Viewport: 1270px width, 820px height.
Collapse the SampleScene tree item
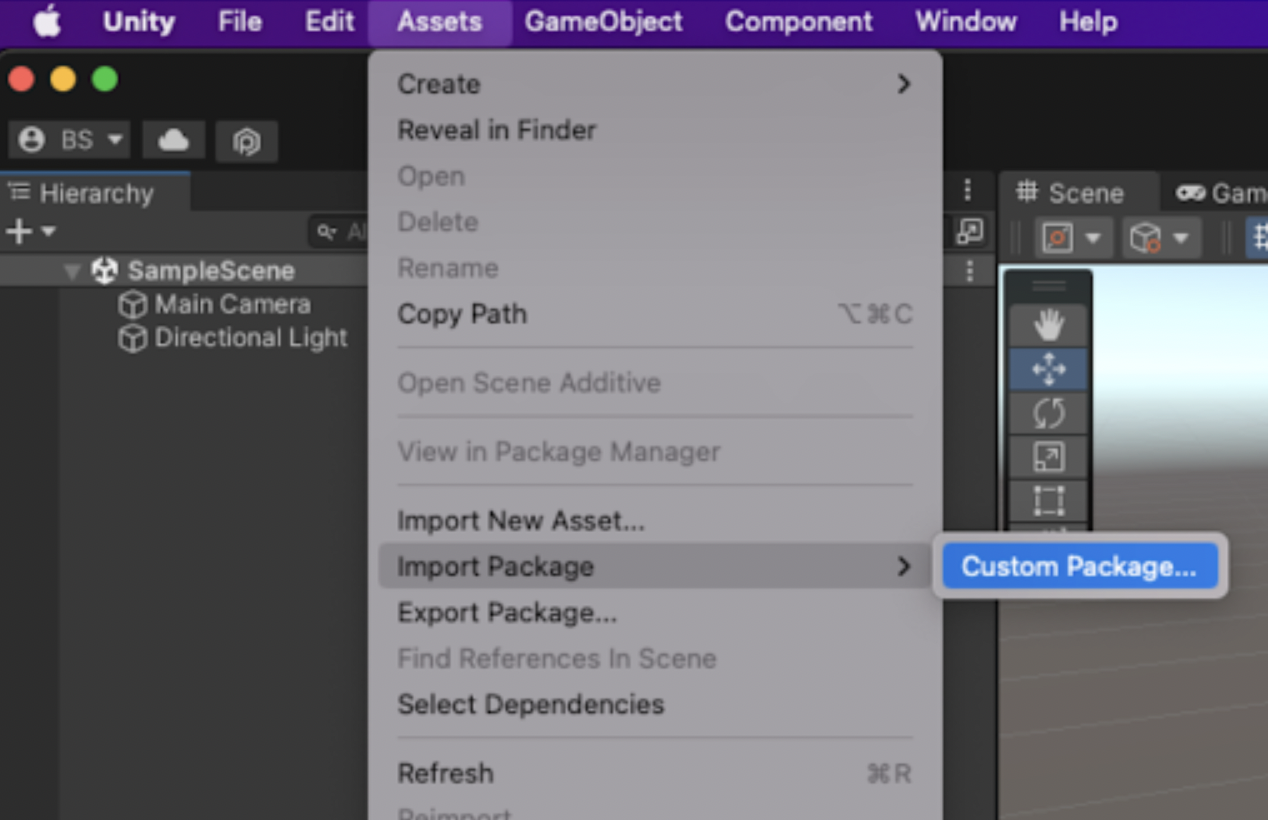tap(72, 271)
